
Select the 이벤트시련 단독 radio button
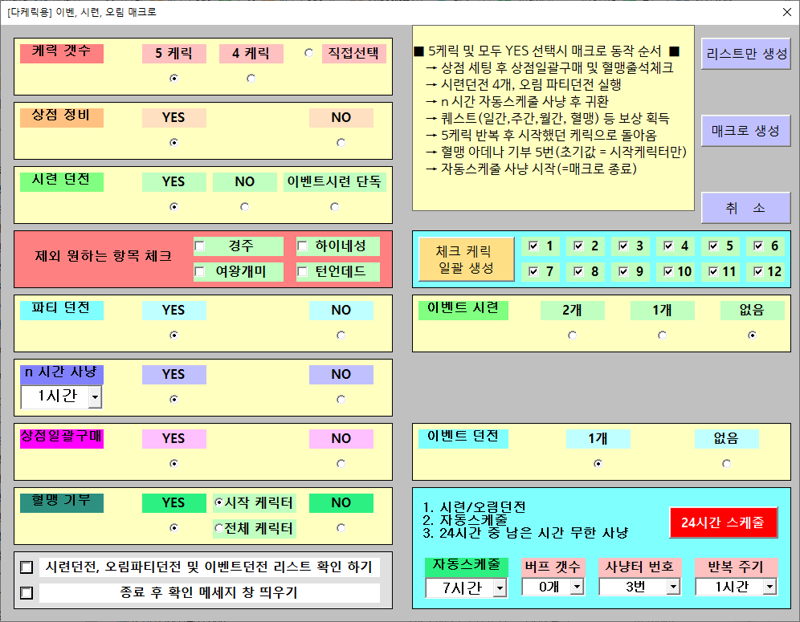click(x=334, y=207)
